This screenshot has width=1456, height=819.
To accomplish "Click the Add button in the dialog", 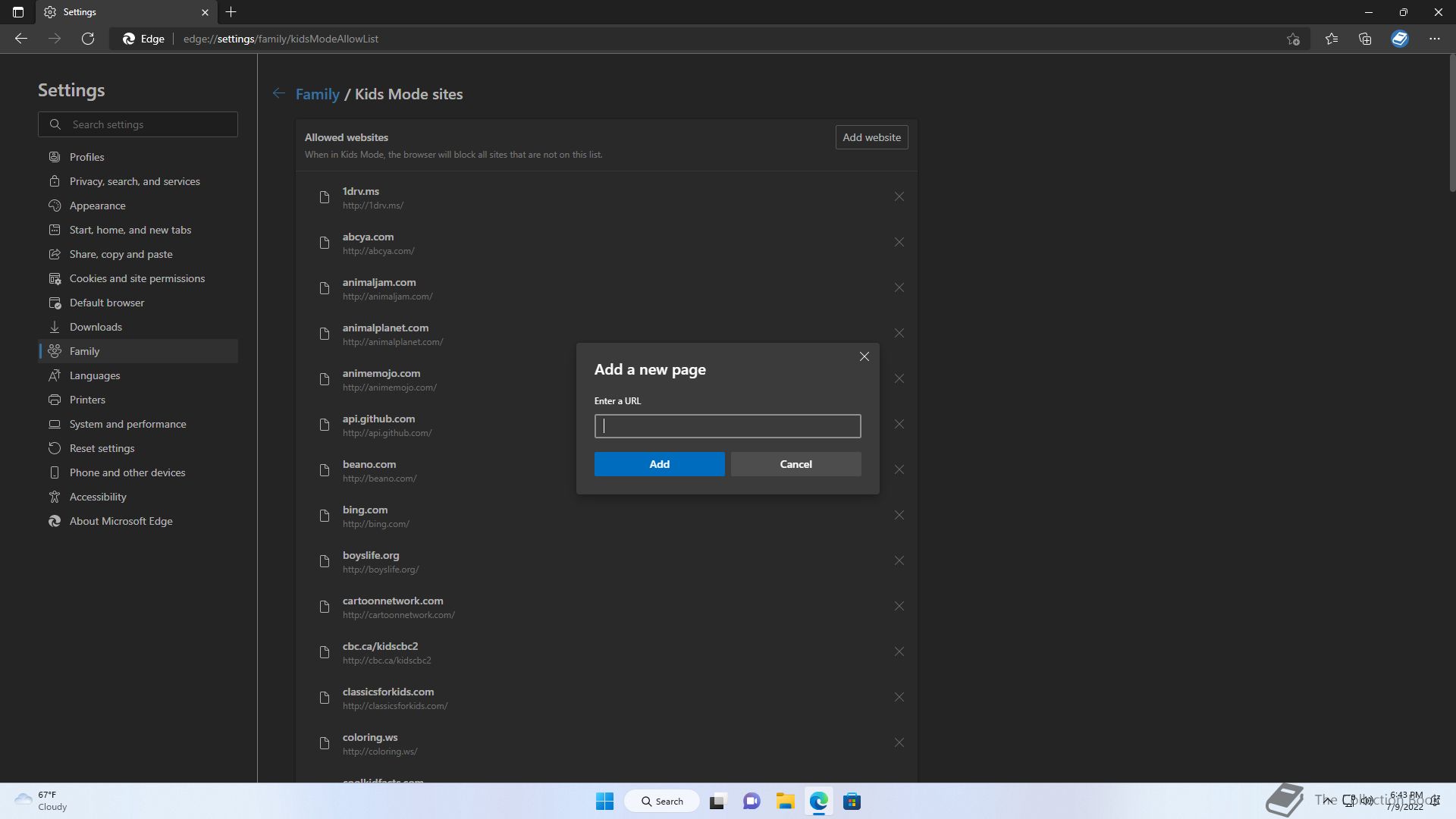I will pos(659,464).
